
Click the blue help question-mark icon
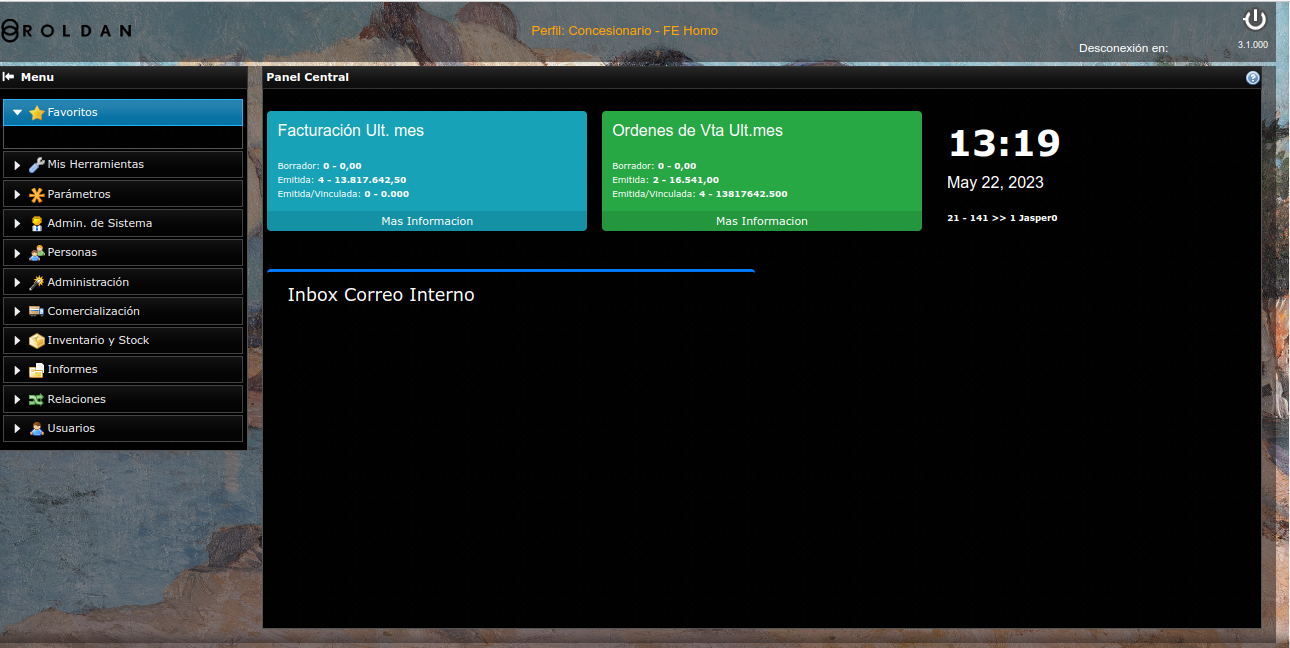1252,78
